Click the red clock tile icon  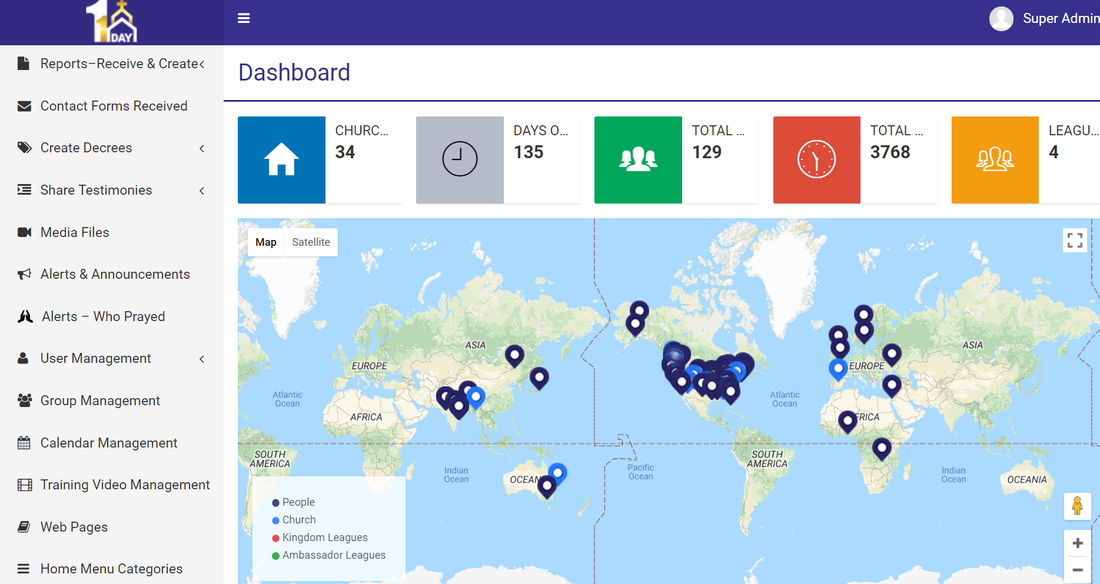[x=816, y=160]
